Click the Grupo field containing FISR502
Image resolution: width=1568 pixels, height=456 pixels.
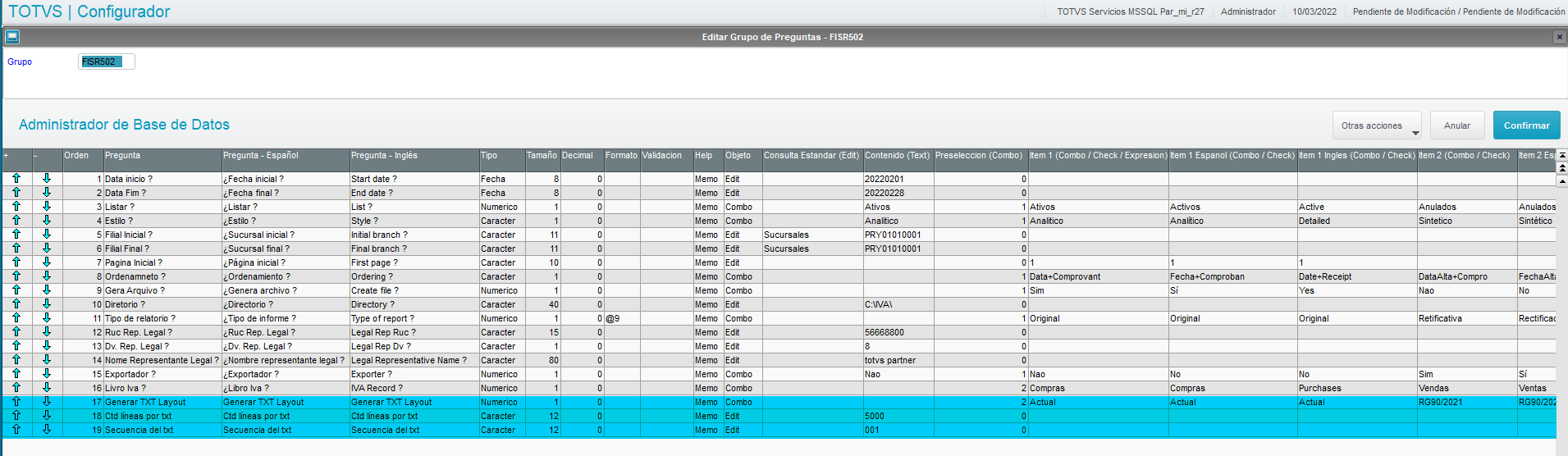pyautogui.click(x=107, y=62)
